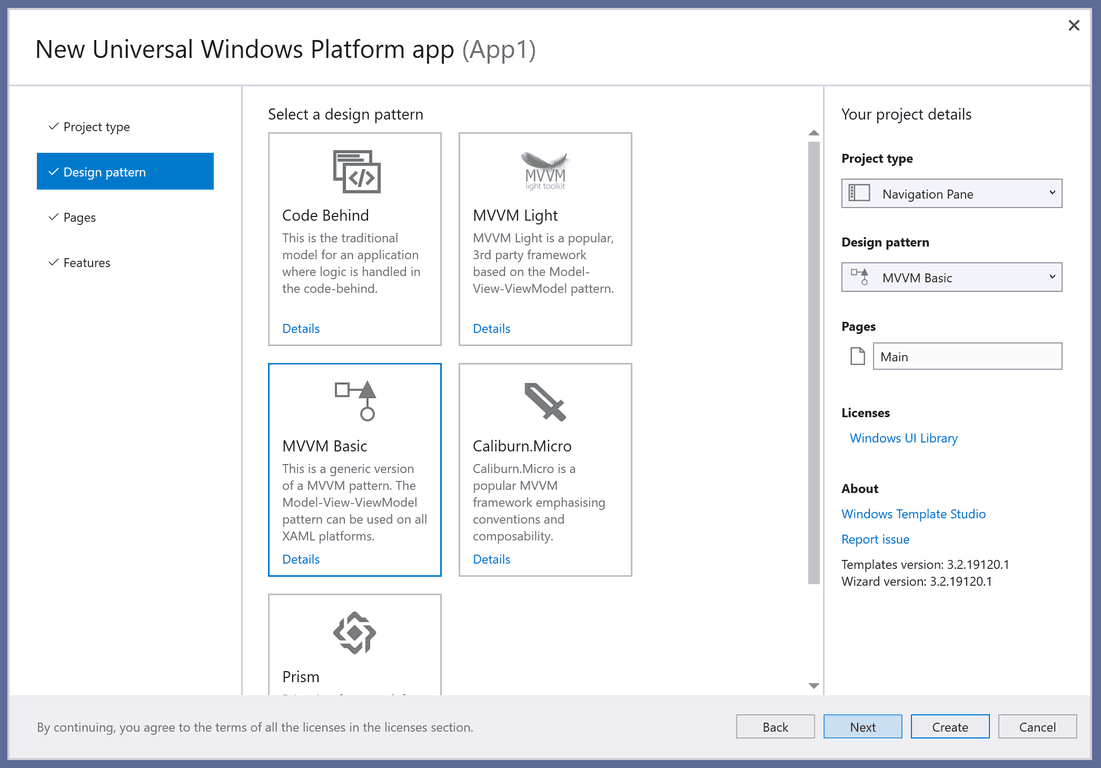The width and height of the screenshot is (1101, 768).
Task: View Details for MVVM Basic
Action: click(301, 560)
